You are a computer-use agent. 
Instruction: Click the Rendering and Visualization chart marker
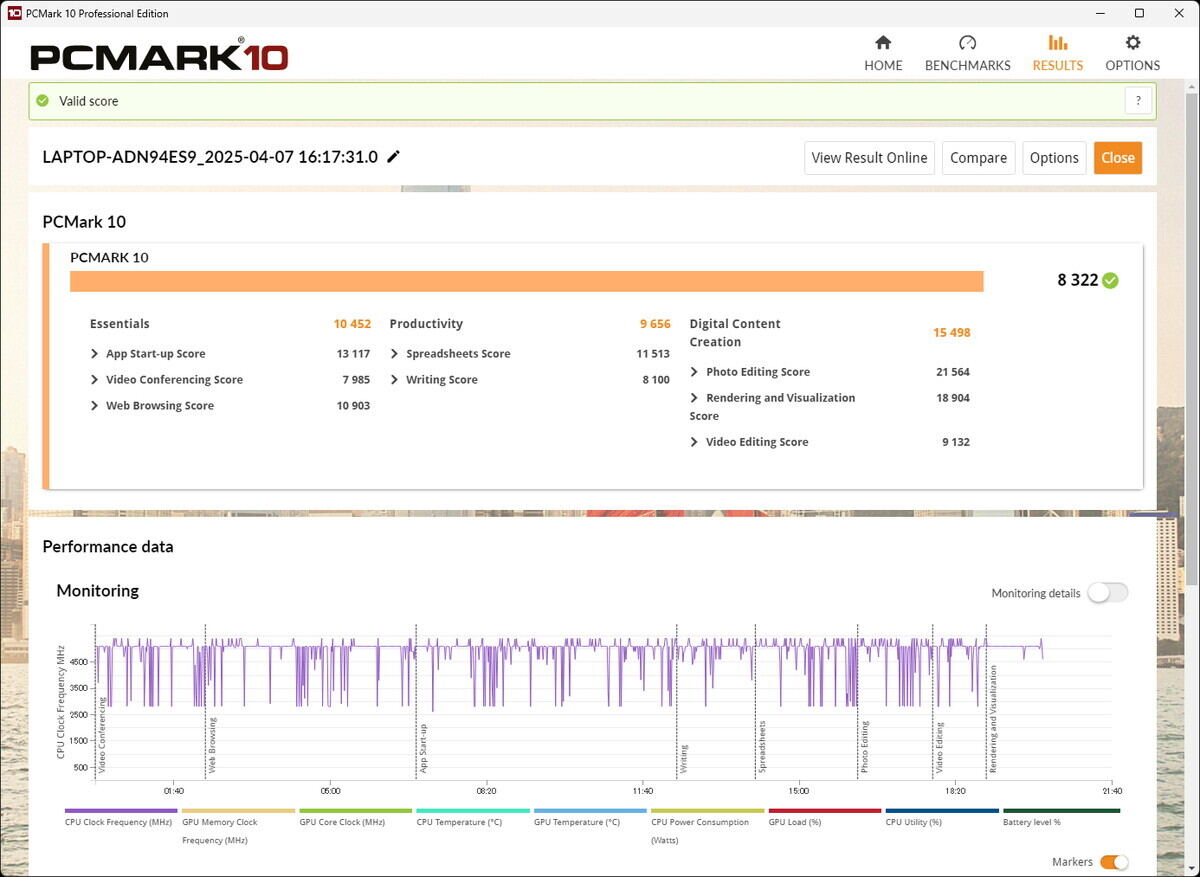click(x=993, y=720)
